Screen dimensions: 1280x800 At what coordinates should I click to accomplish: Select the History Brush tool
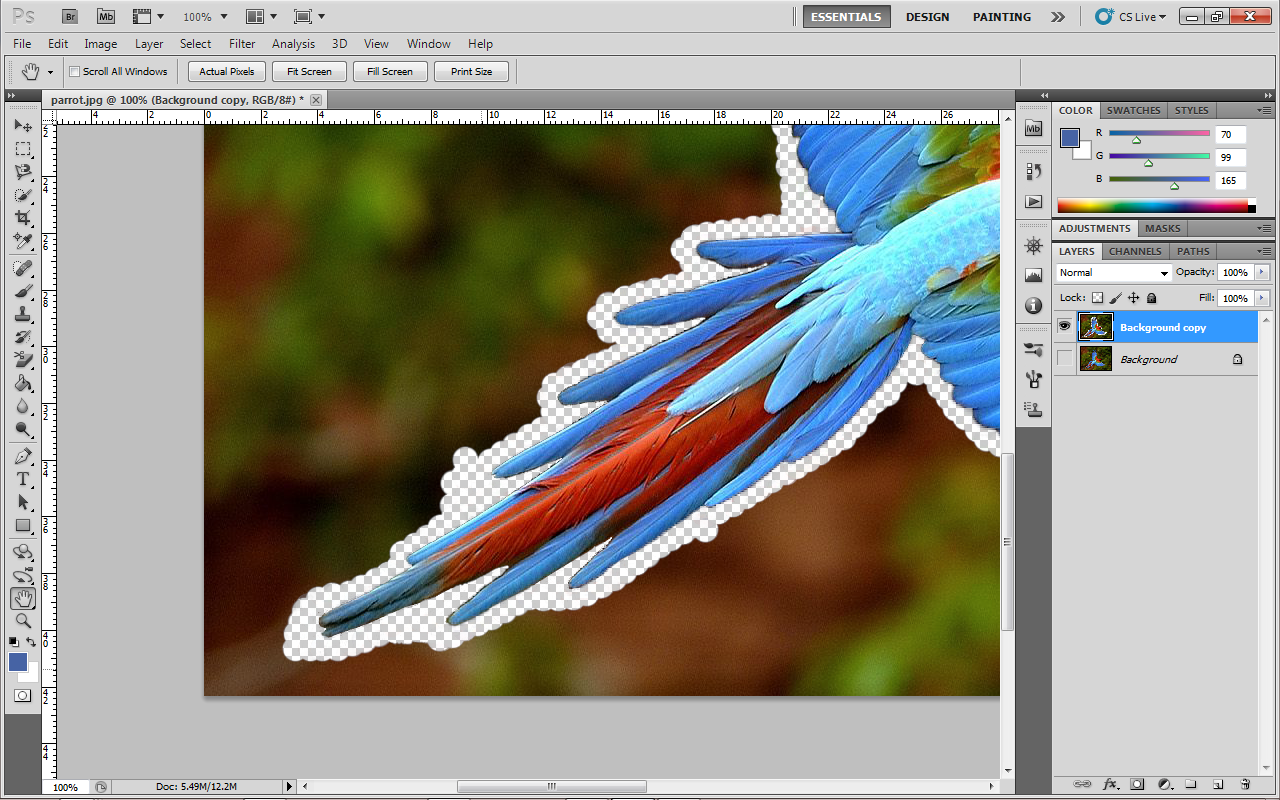tap(23, 337)
